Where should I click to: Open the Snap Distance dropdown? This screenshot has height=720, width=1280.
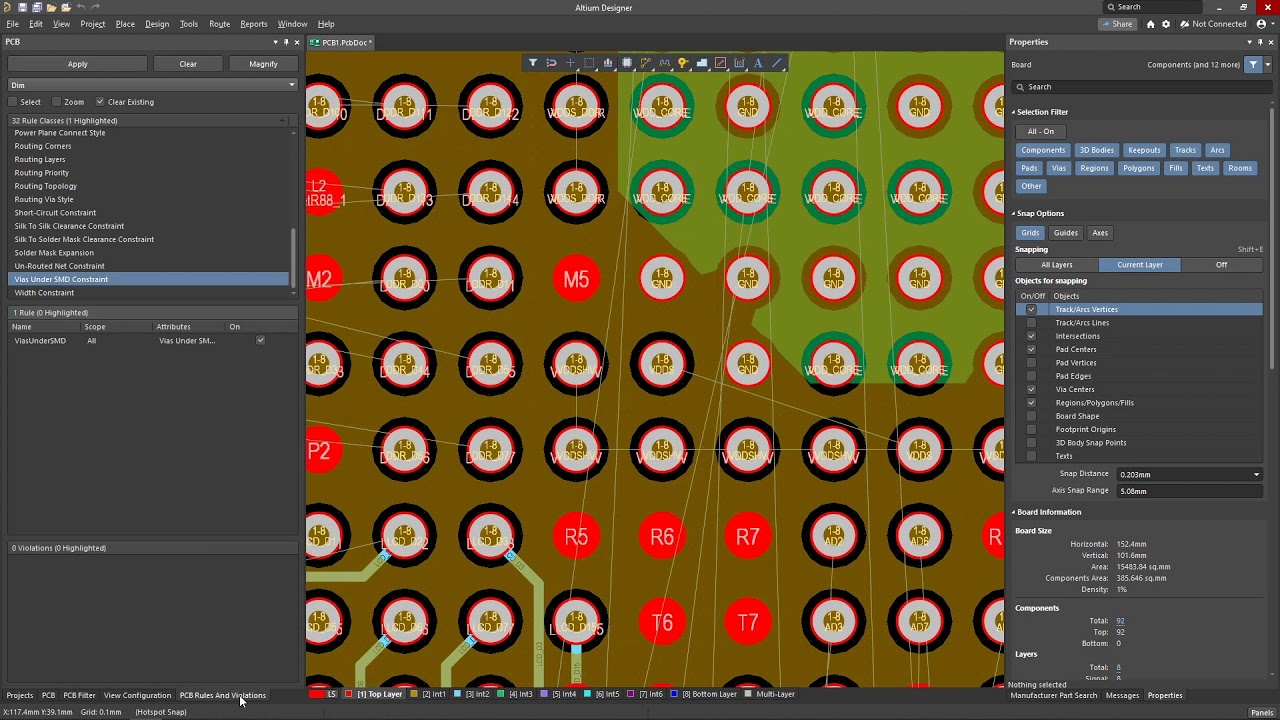1256,475
